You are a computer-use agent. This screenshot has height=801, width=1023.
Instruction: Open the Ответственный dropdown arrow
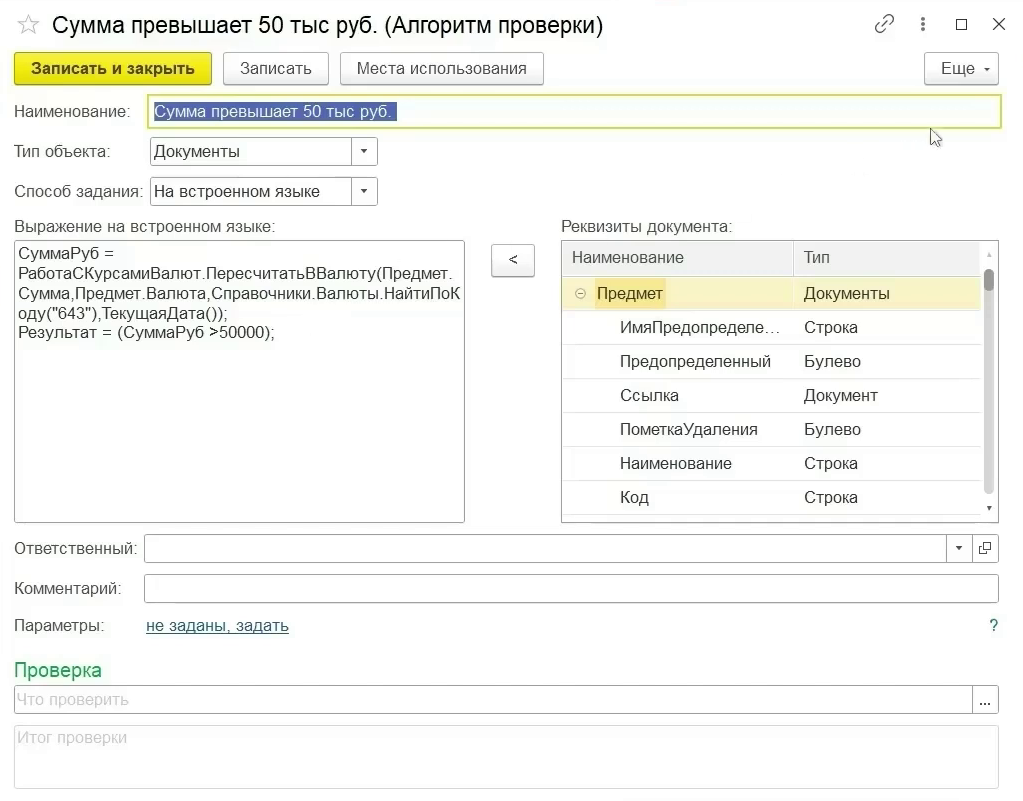pos(959,548)
